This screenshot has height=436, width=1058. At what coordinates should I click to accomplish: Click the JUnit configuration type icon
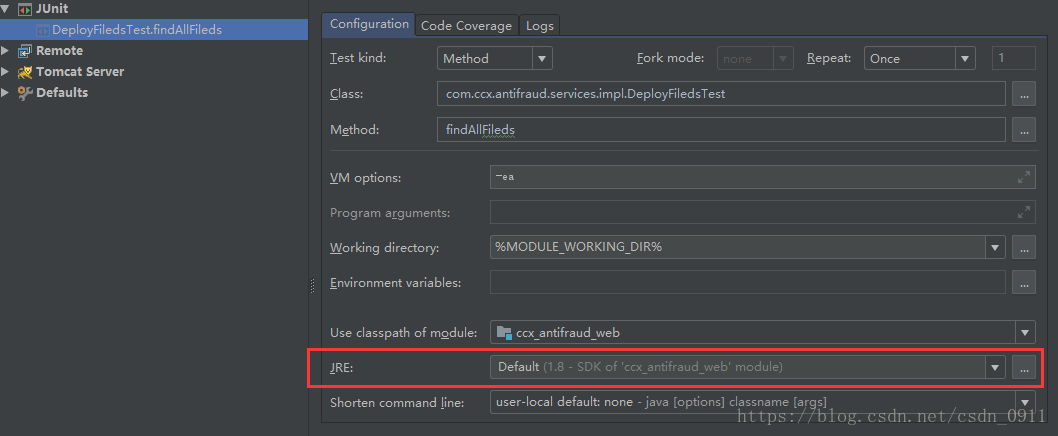(25, 9)
